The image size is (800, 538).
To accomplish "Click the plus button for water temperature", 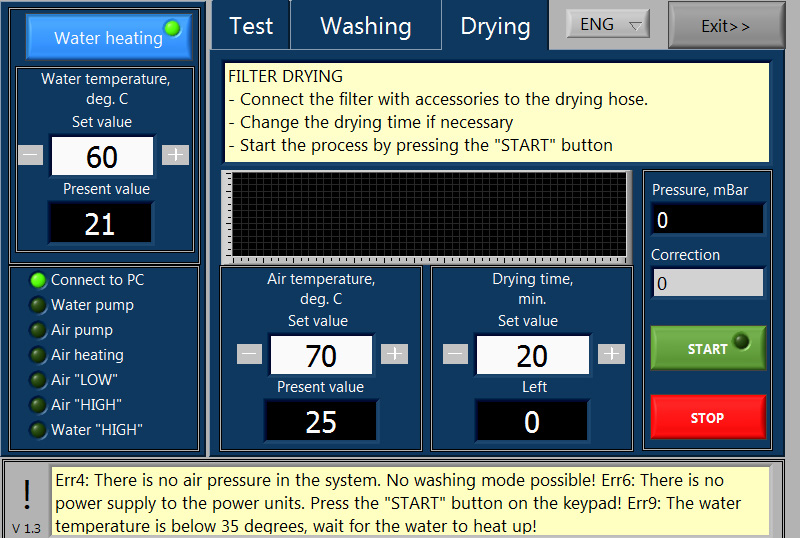I will point(175,155).
